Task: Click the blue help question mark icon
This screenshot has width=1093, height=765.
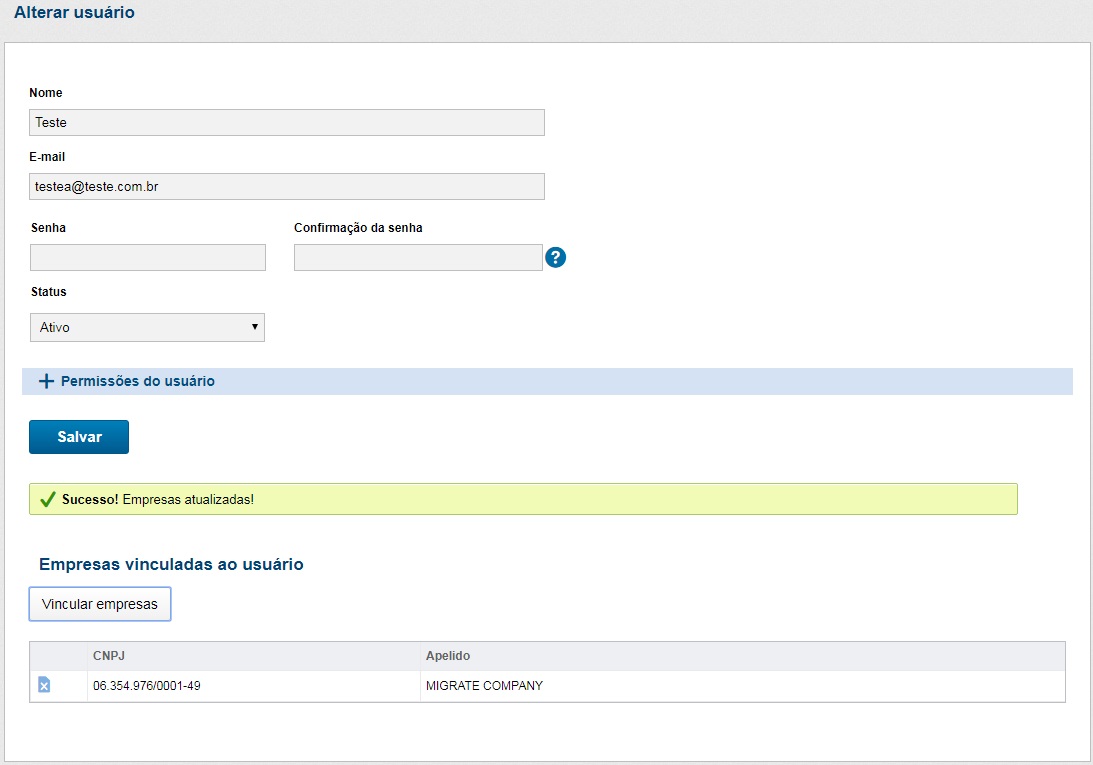Action: point(556,258)
